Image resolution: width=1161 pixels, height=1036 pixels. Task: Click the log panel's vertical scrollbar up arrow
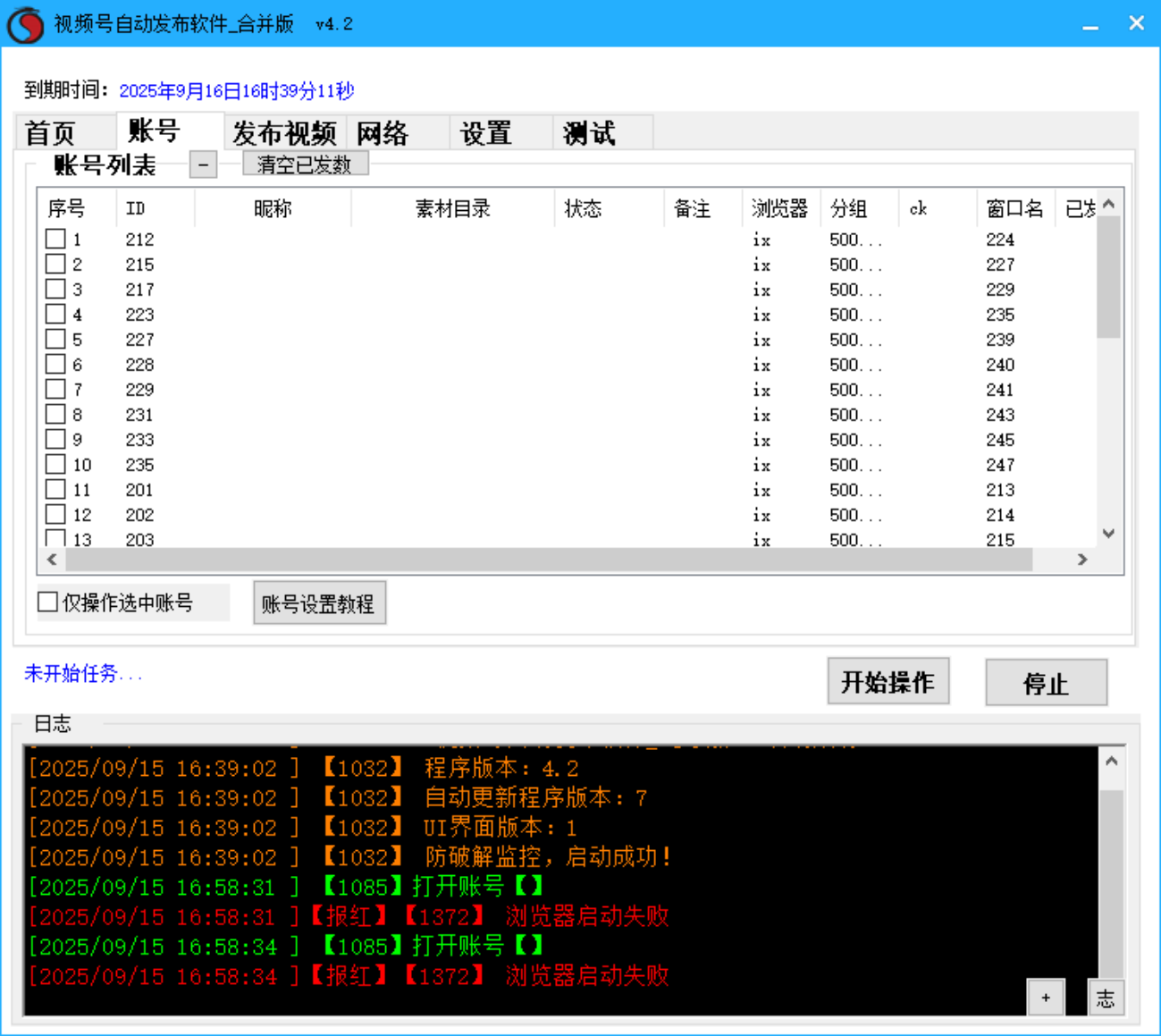coord(1111,759)
